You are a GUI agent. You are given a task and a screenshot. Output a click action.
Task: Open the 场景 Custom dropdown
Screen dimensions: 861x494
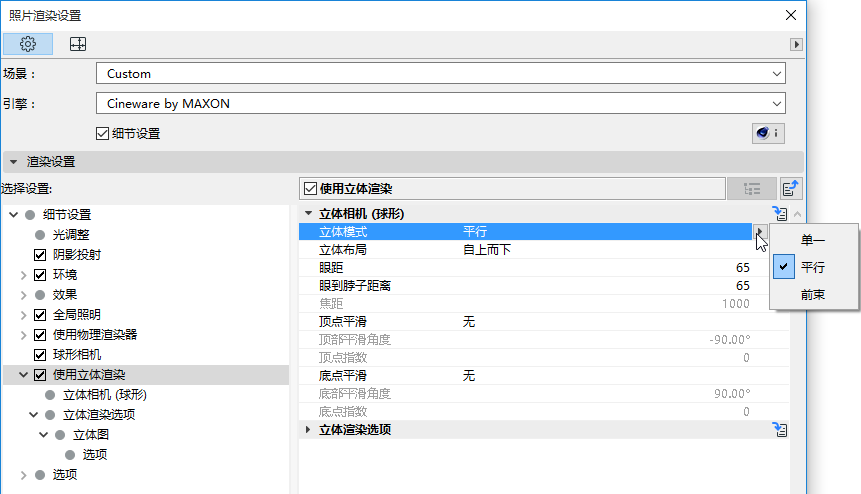point(441,74)
